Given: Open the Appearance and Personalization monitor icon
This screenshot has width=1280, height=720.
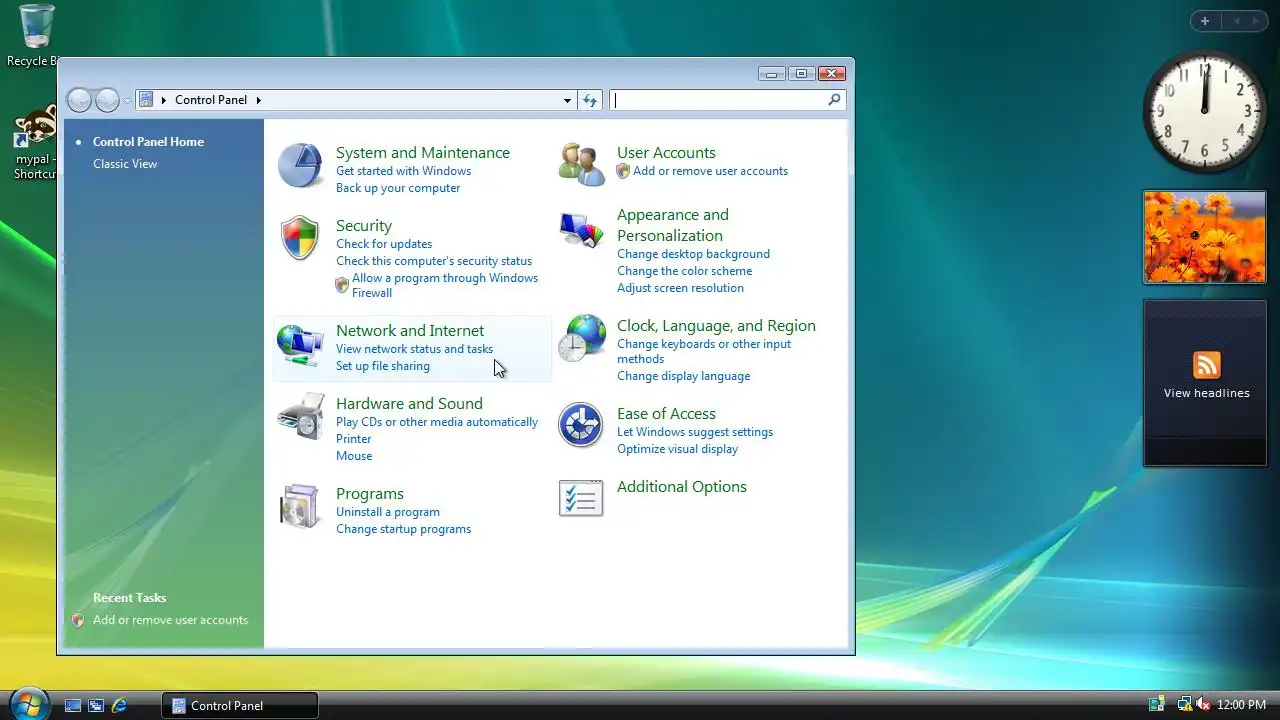Looking at the screenshot, I should [x=581, y=230].
